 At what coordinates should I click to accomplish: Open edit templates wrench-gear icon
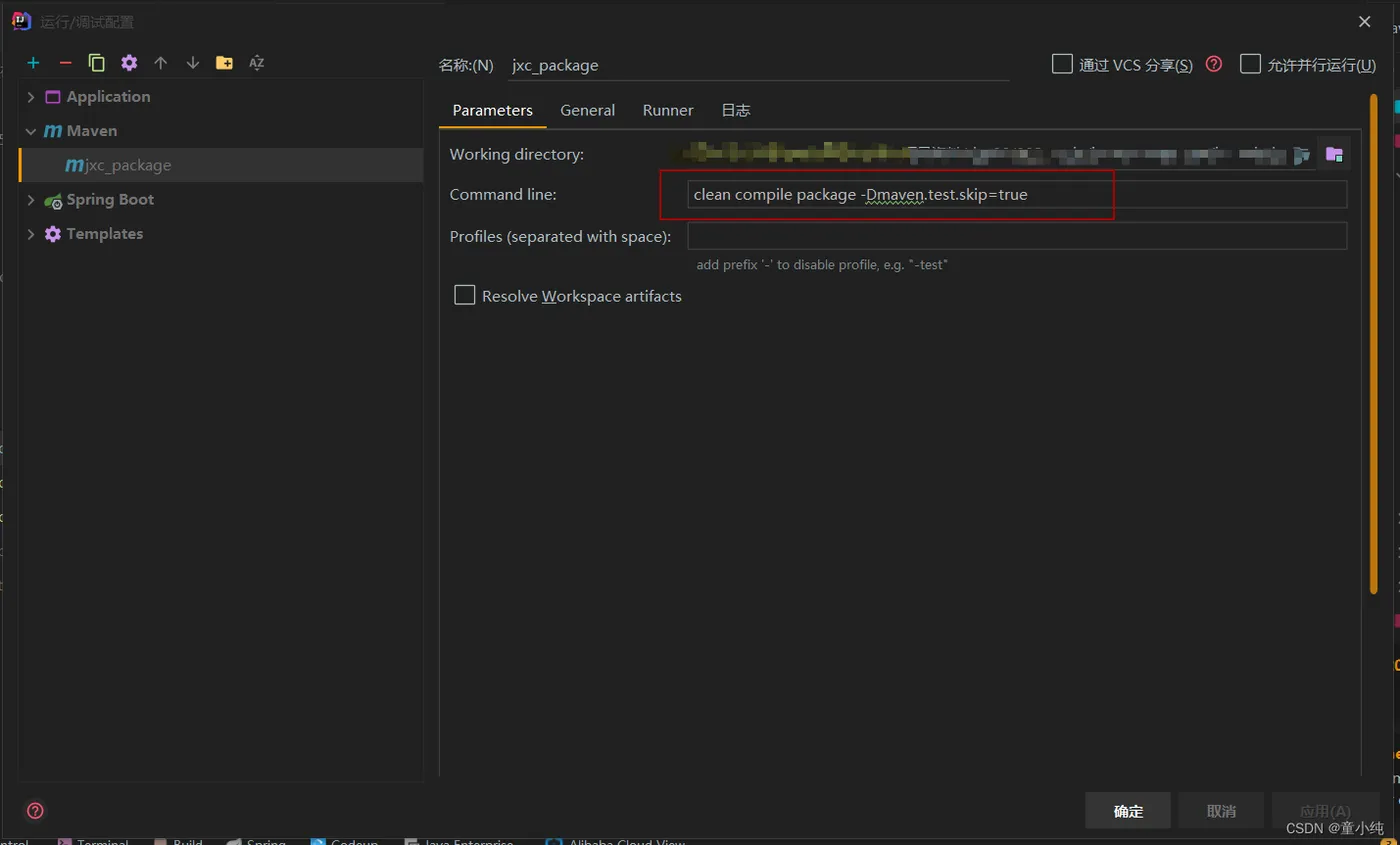tap(129, 63)
